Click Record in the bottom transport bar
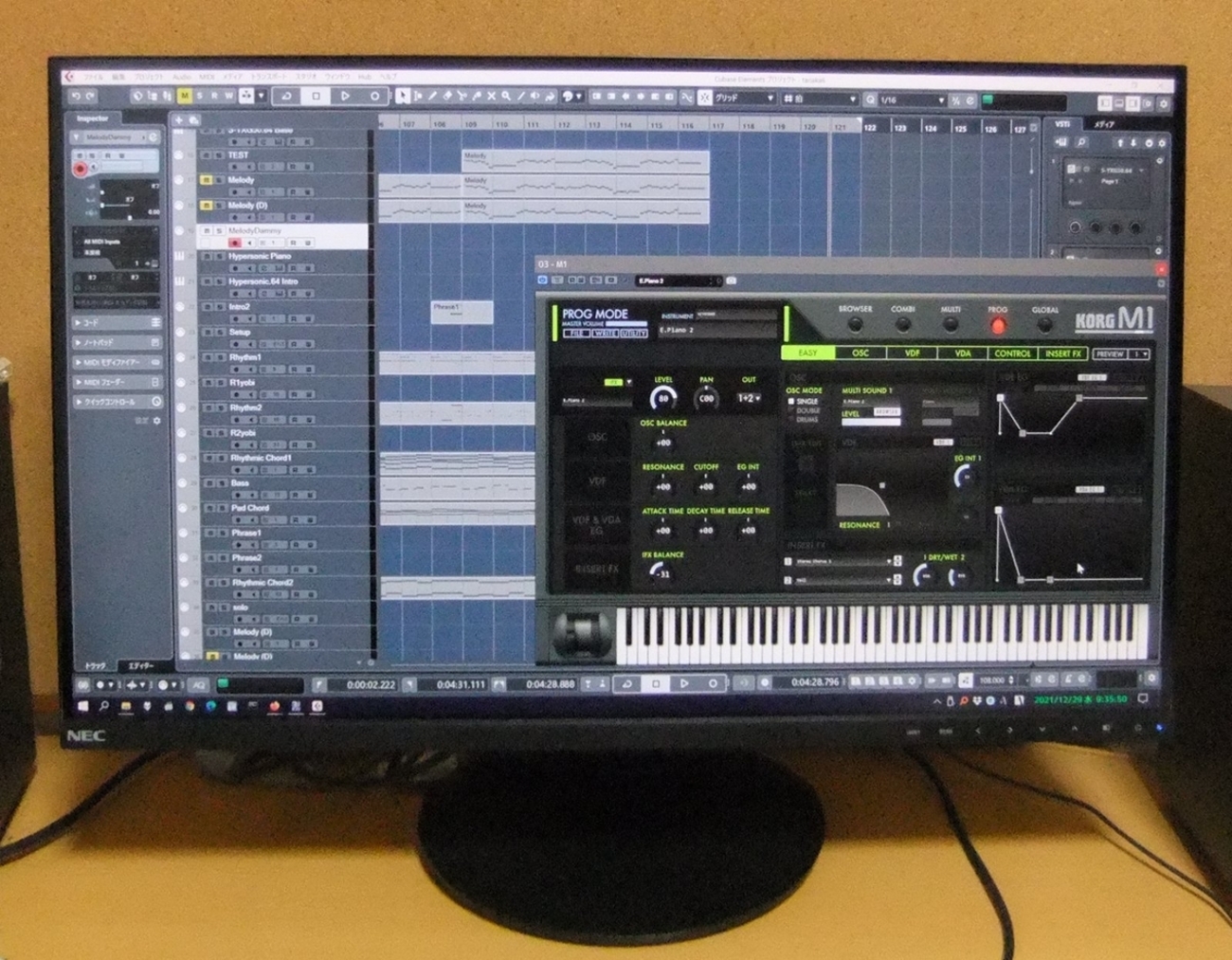1232x960 pixels. coord(713,683)
